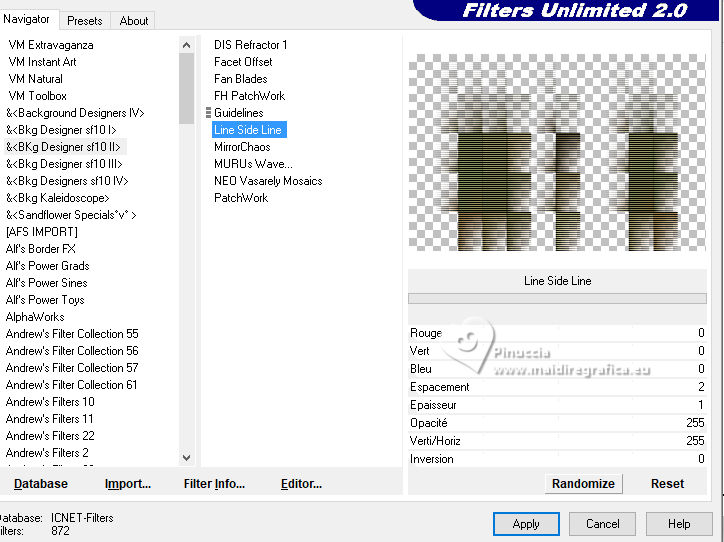Choose &<Bkg Designer sf10 I> category
Viewport: 724px width, 542px height.
61,130
